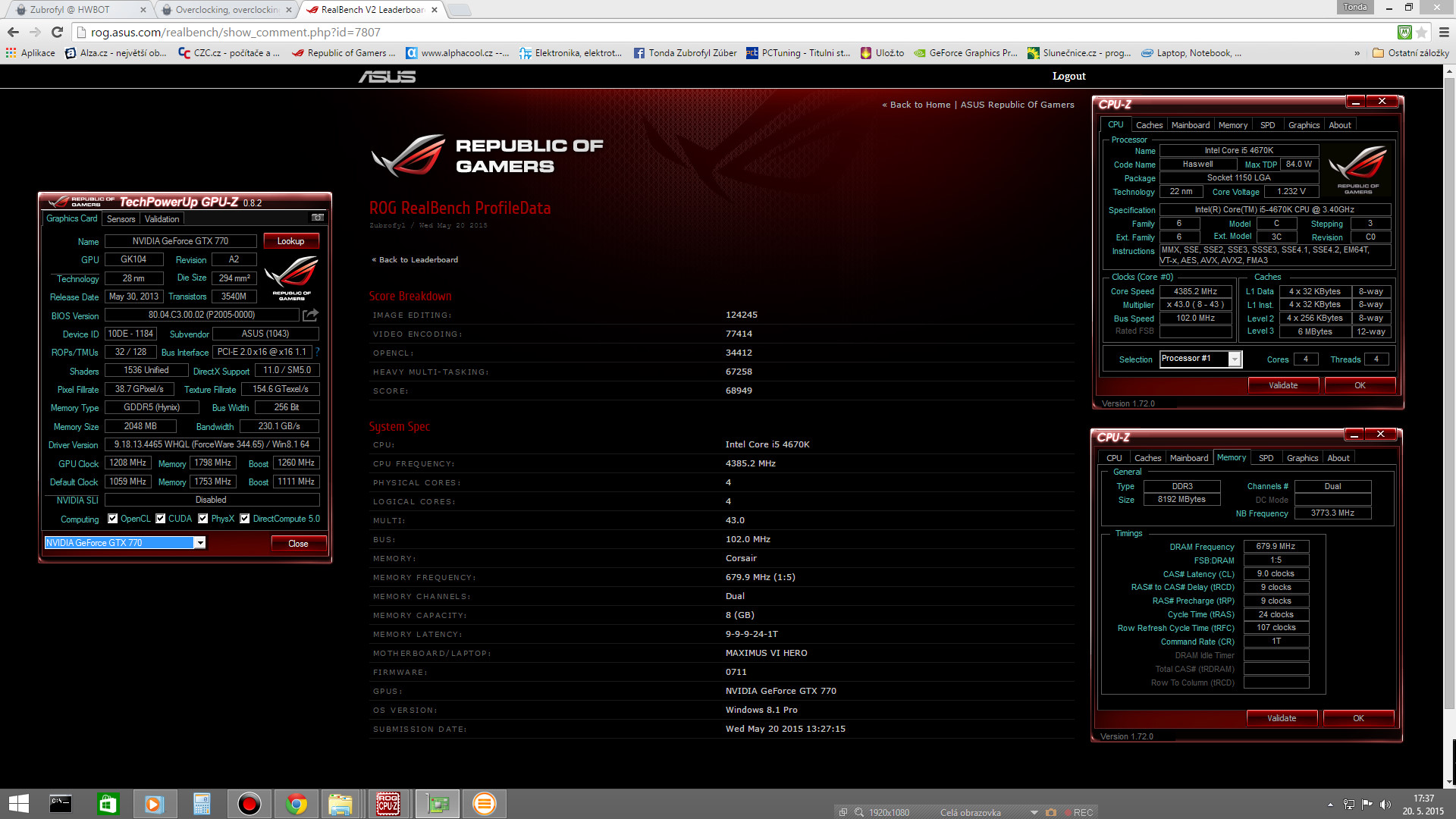Click the red record button taskbar icon
This screenshot has width=1456, height=819.
click(249, 804)
